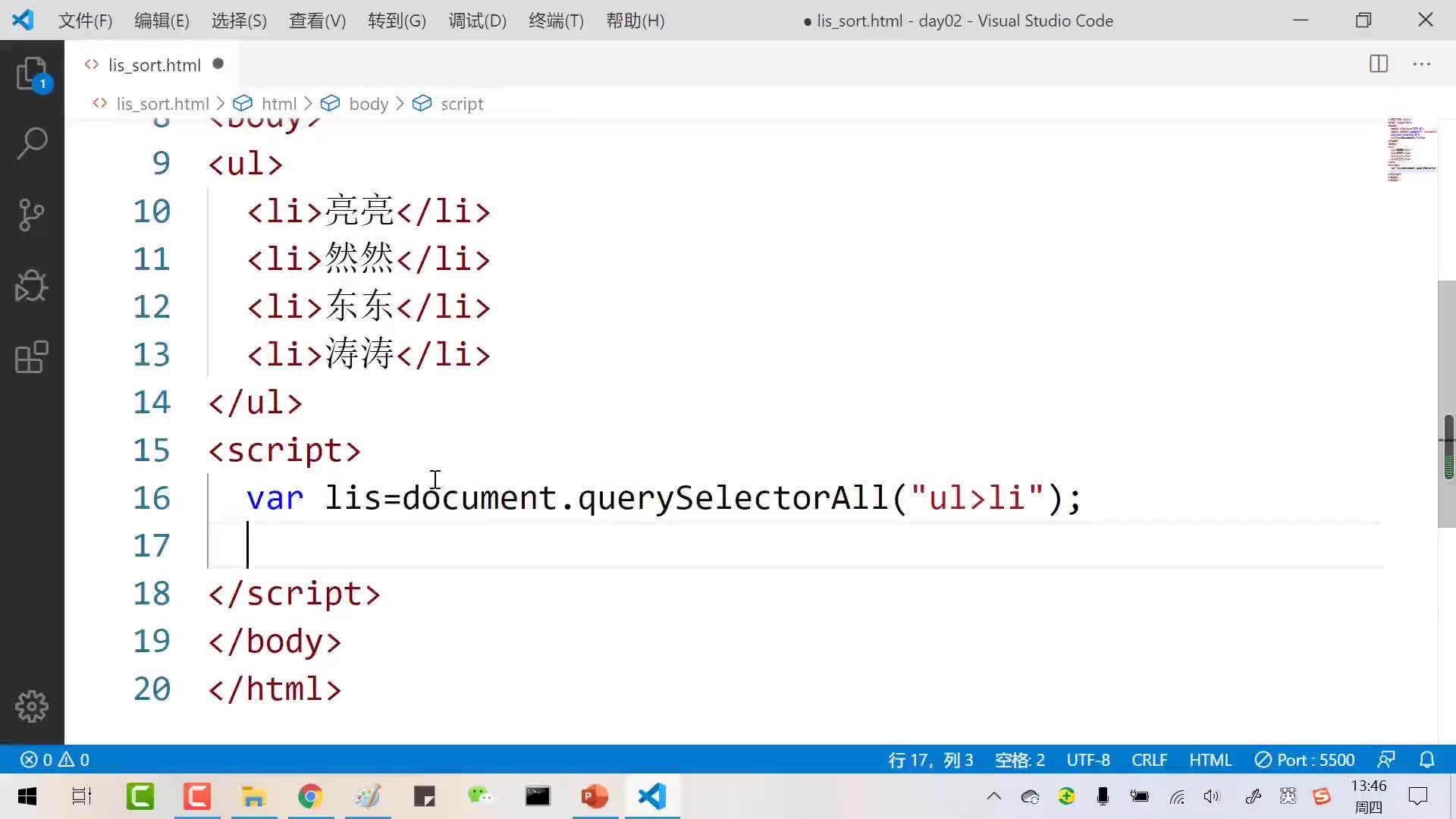The height and width of the screenshot is (819, 1456).
Task: Open the notifications bell in status bar
Action: 1427,760
